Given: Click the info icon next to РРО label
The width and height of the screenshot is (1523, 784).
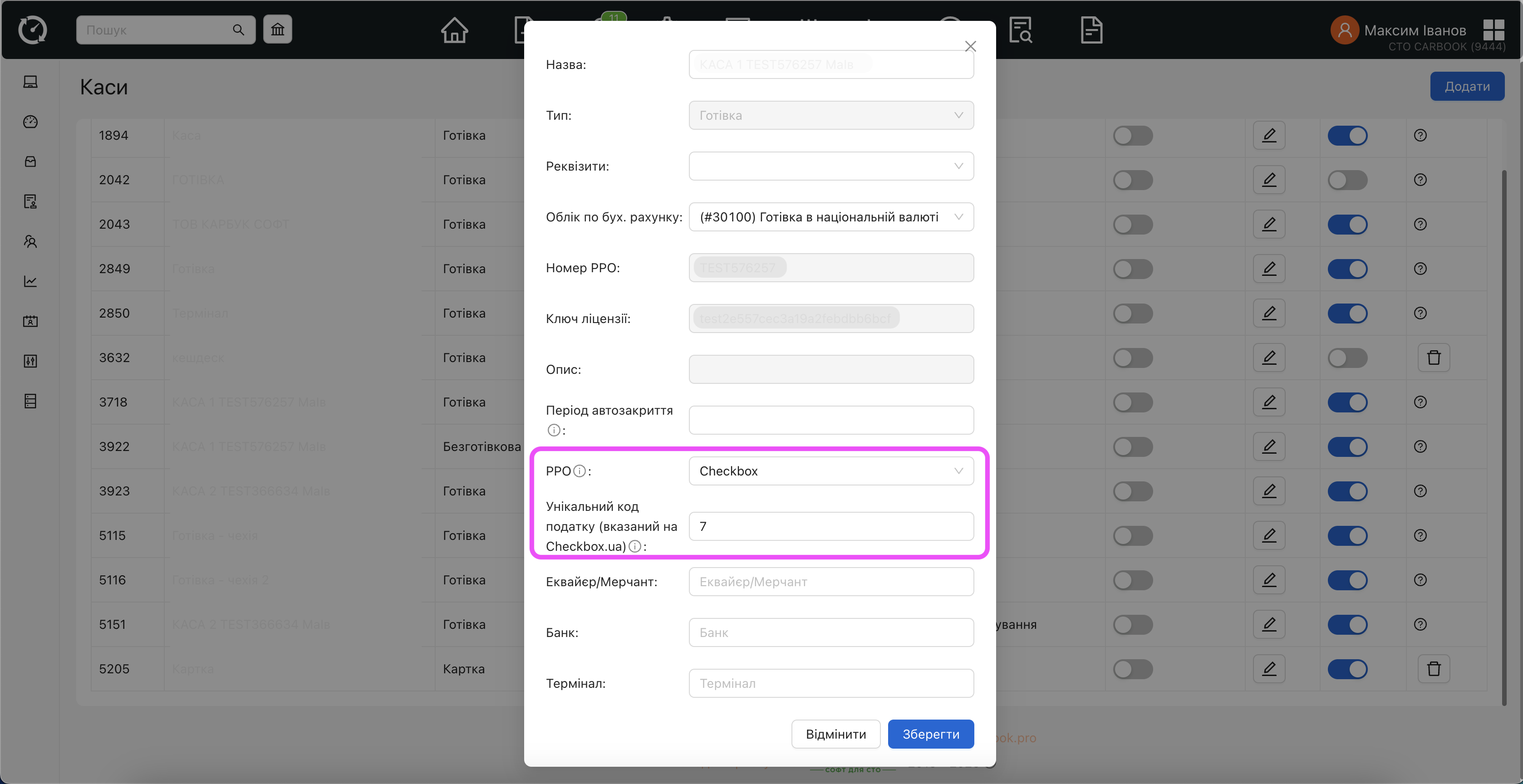Looking at the screenshot, I should point(580,471).
